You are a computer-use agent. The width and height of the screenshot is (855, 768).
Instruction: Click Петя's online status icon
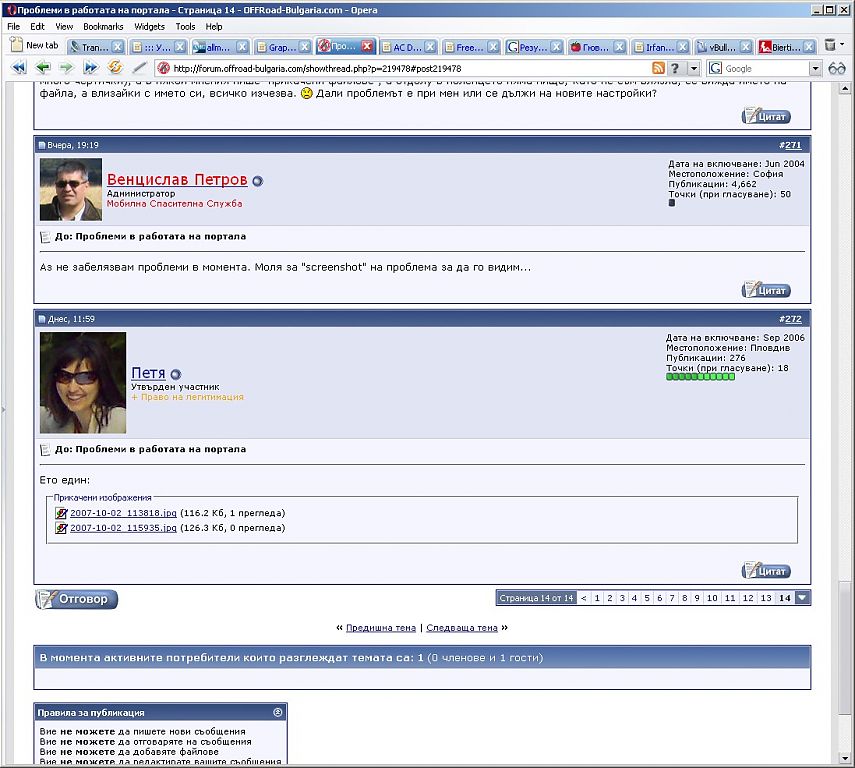point(176,374)
